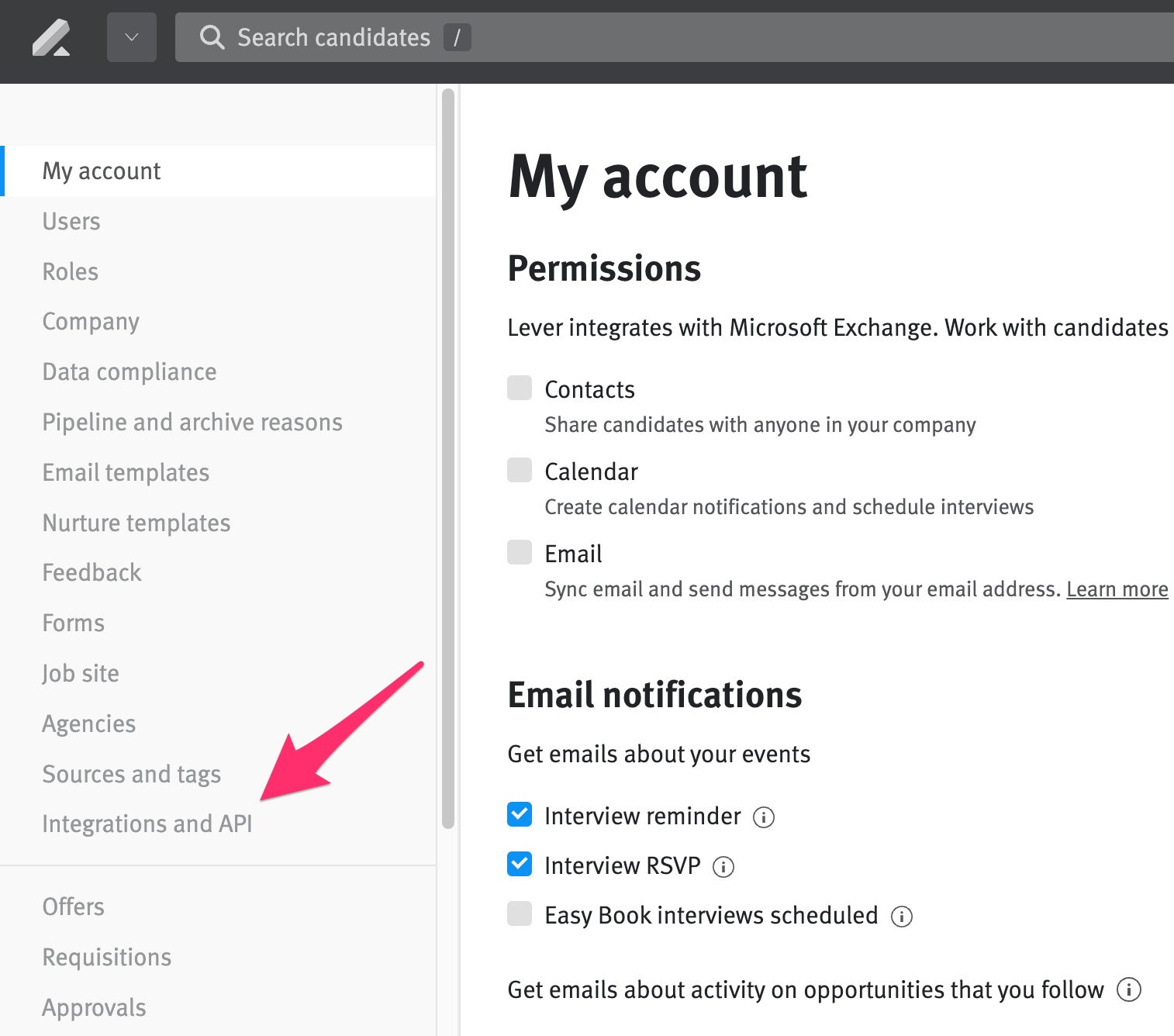Uncheck Interview RSVP notification
Viewport: 1174px width, 1036px height.
pyautogui.click(x=520, y=864)
